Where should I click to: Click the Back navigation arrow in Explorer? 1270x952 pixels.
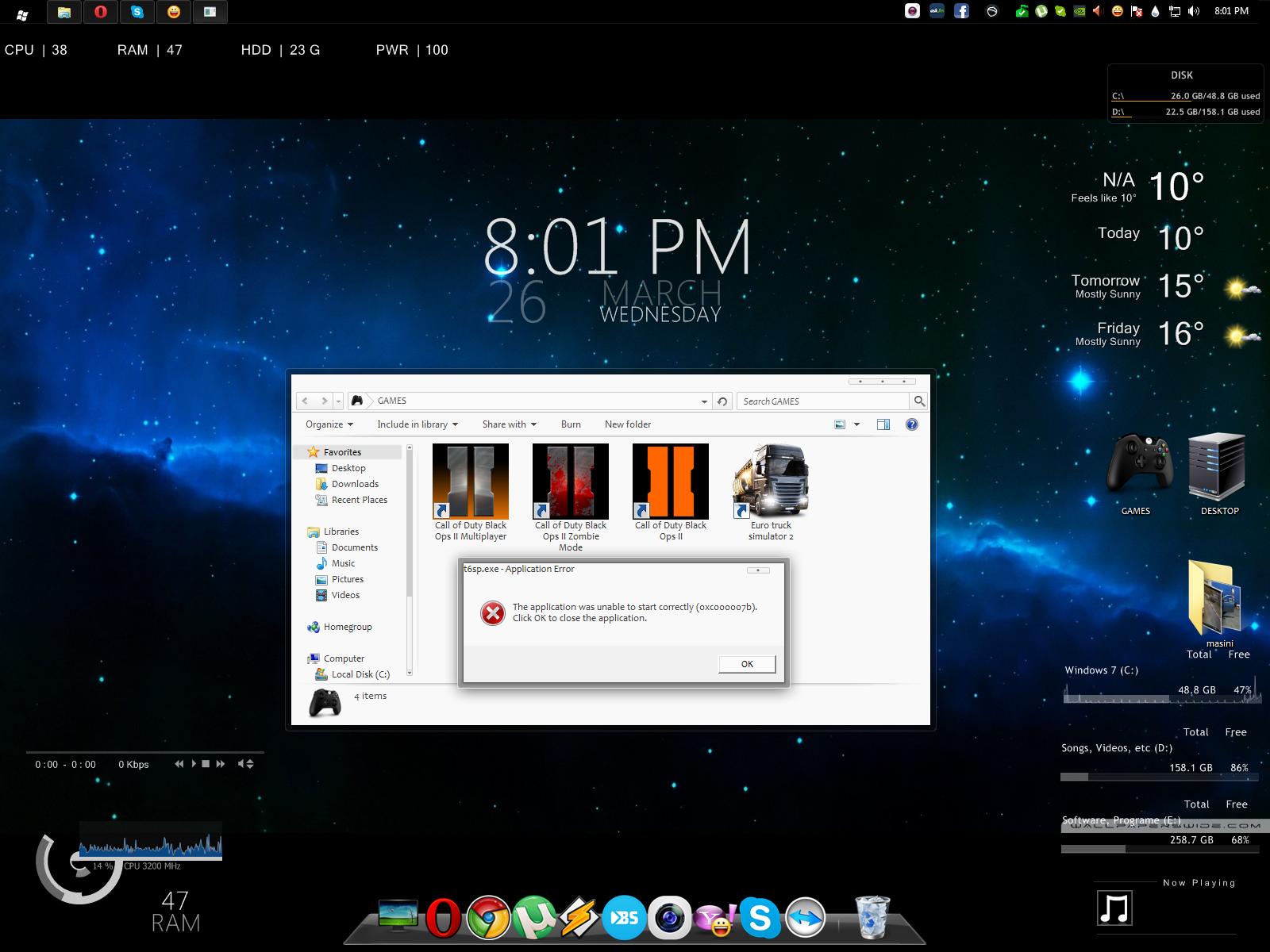coord(306,401)
